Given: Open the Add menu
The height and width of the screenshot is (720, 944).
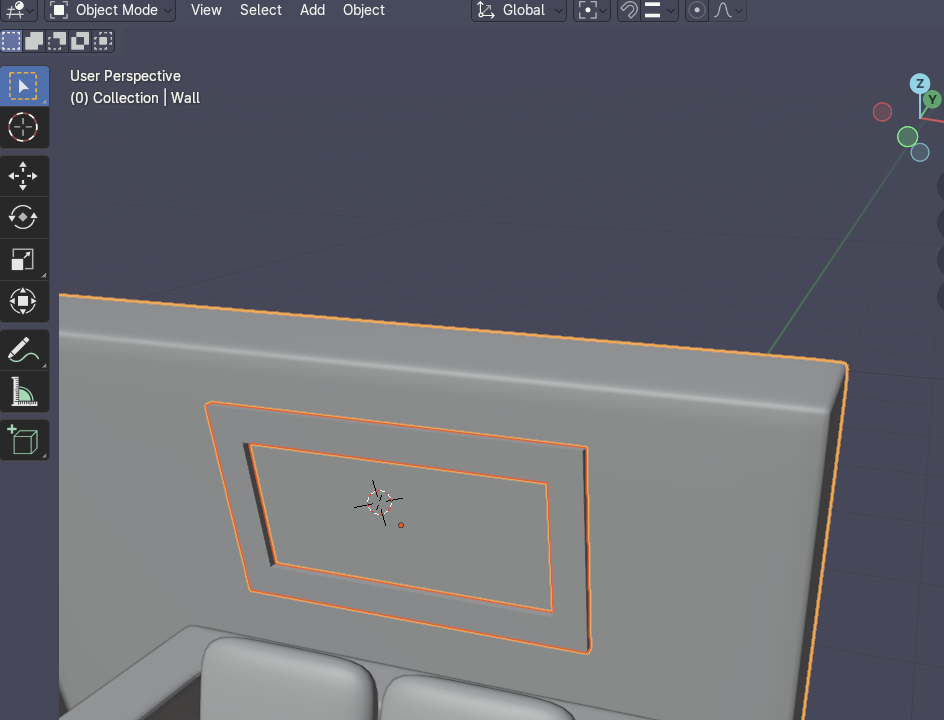Looking at the screenshot, I should click(x=312, y=10).
